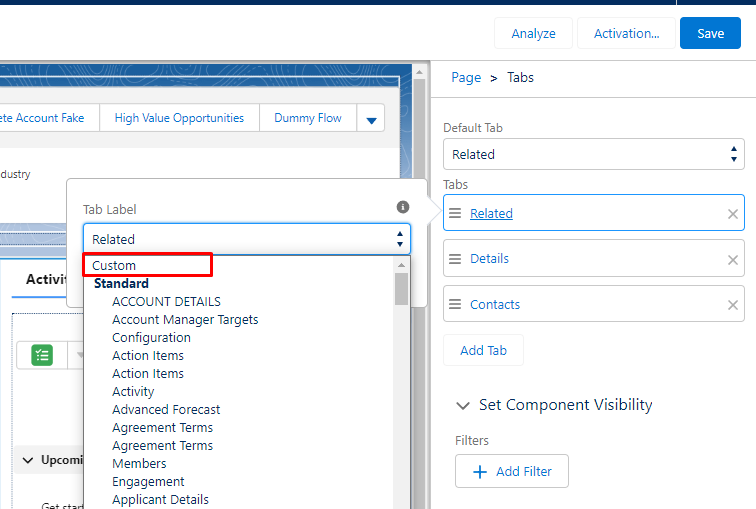Remove the Details tab with X icon
Image resolution: width=756 pixels, height=509 pixels.
(x=733, y=260)
